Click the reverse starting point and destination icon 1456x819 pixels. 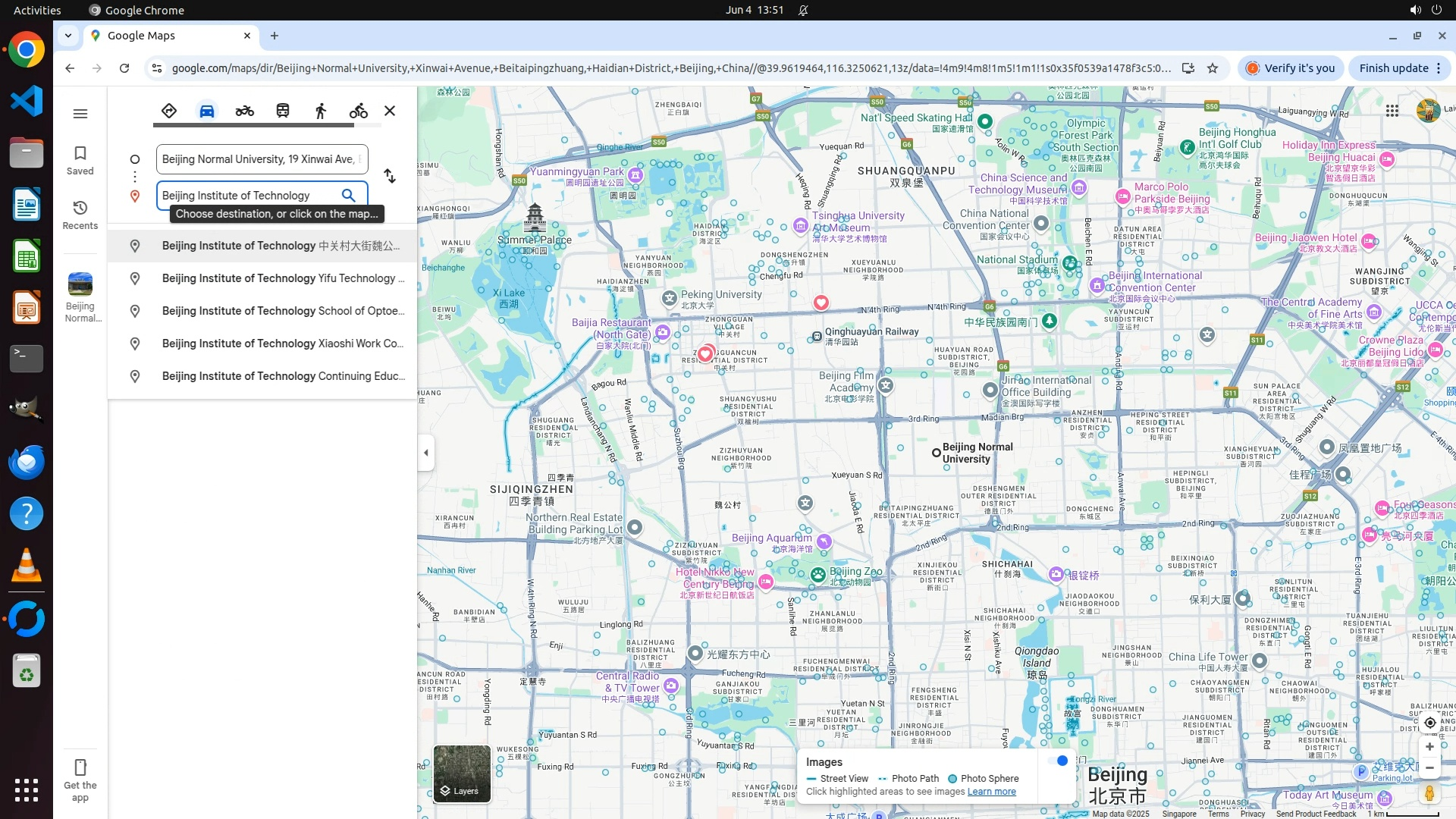[390, 176]
